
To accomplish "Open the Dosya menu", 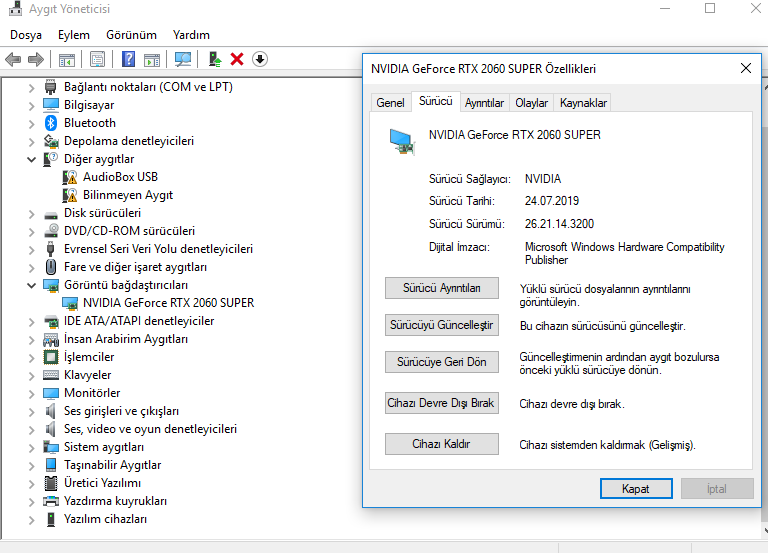I will (26, 35).
